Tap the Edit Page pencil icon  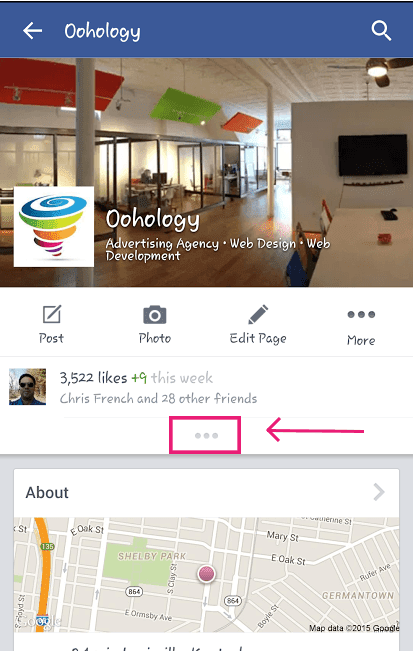pyautogui.click(x=258, y=315)
